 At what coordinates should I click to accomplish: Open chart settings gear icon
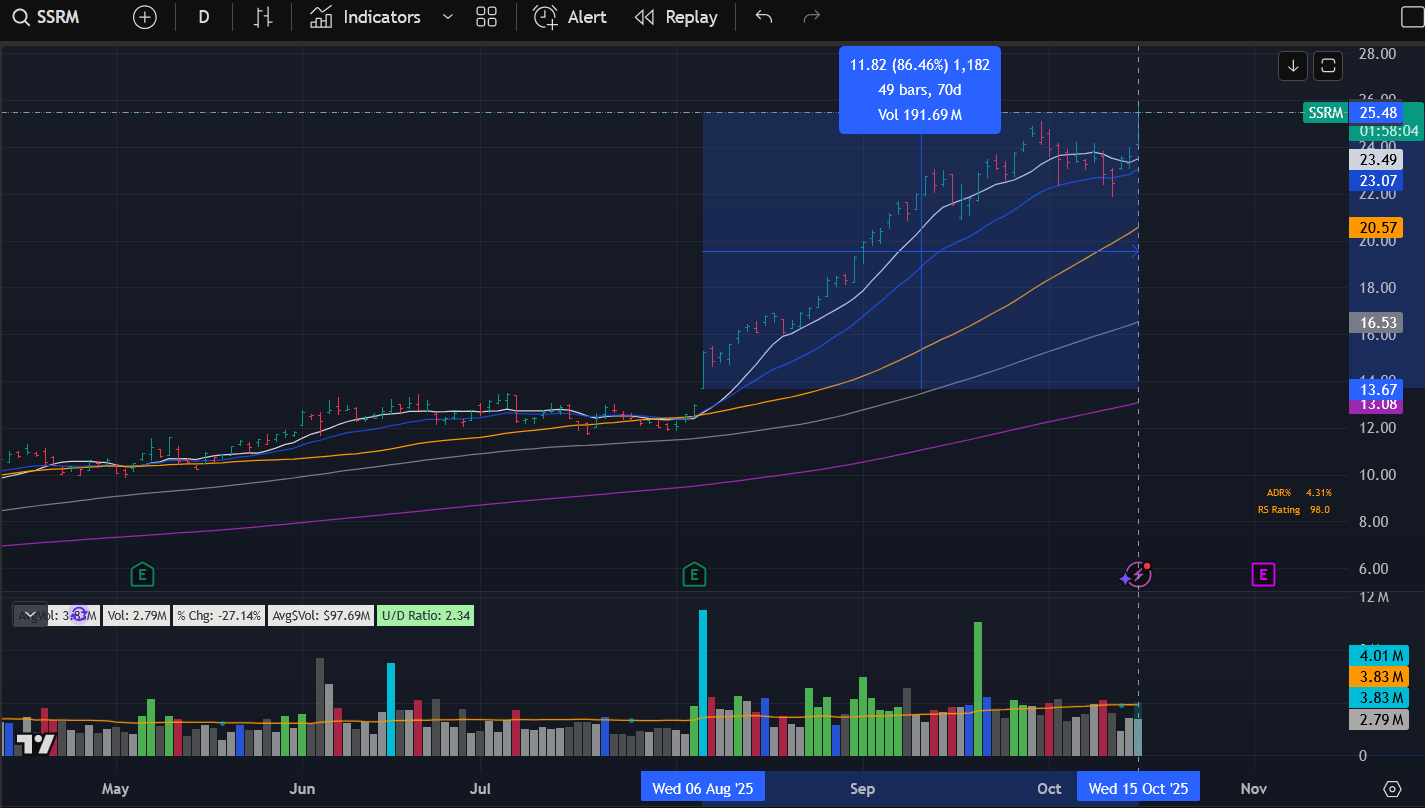click(x=1392, y=789)
